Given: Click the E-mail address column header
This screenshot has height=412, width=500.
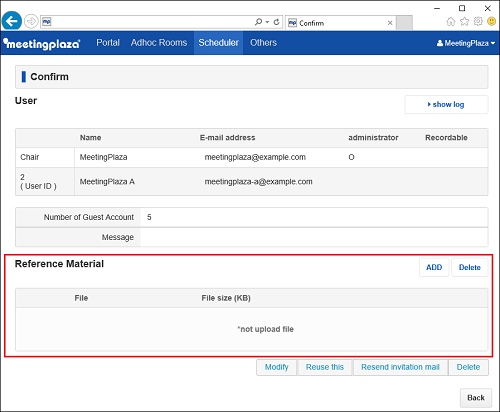Looking at the screenshot, I should 227,138.
